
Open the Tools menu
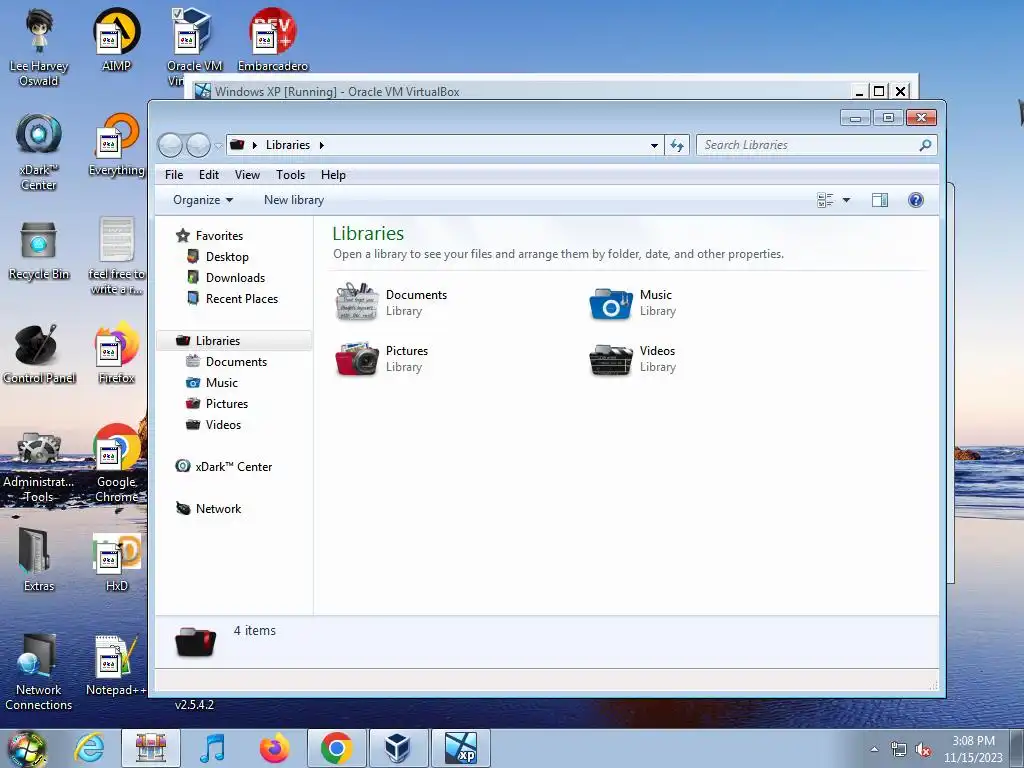[x=290, y=174]
